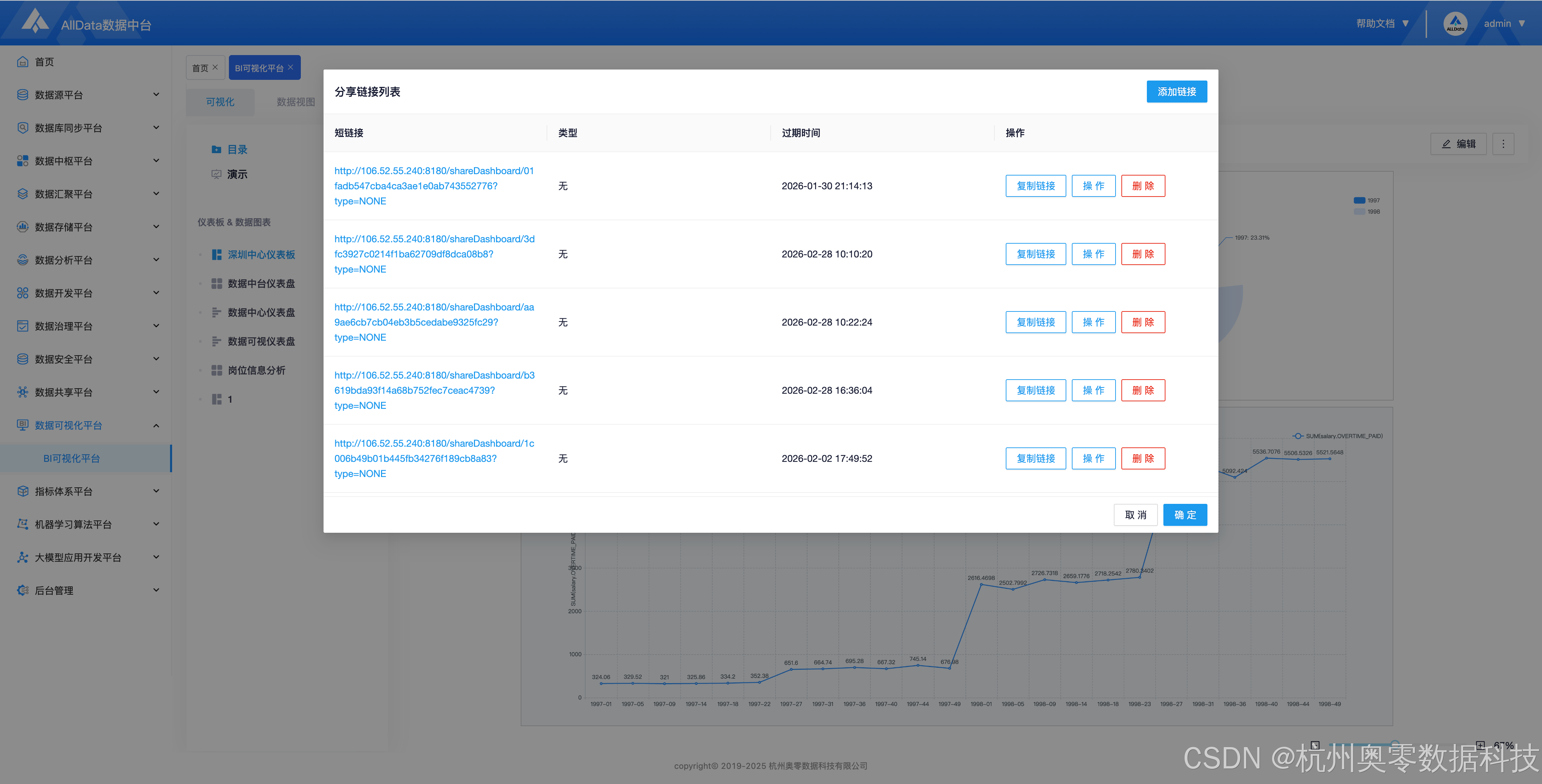Select the dashboard item named 1

230,399
